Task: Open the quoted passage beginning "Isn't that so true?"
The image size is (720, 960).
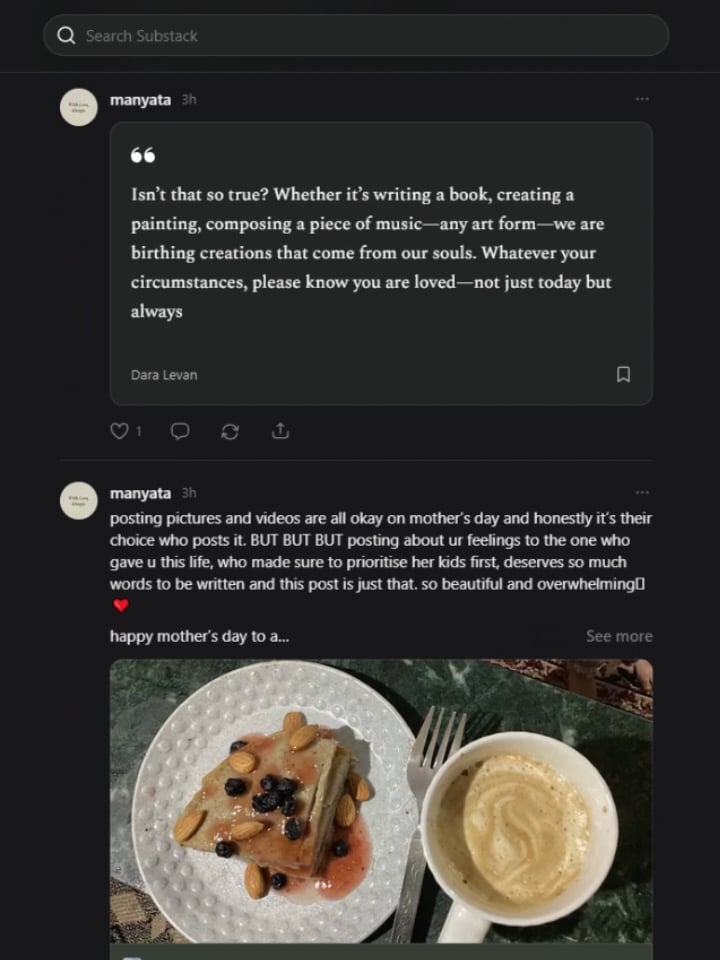Action: coord(370,252)
